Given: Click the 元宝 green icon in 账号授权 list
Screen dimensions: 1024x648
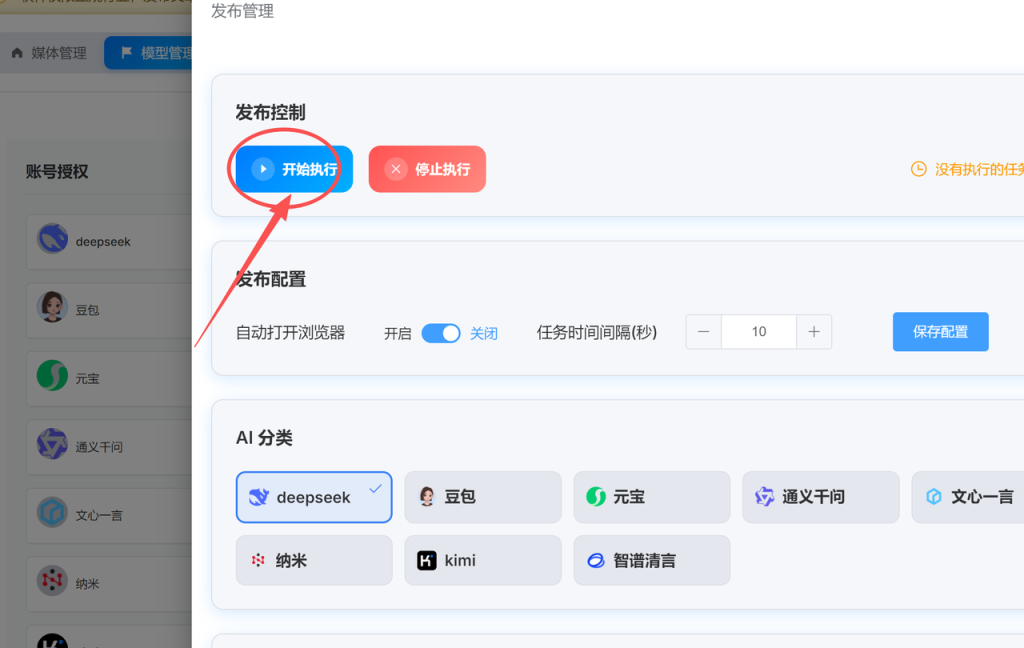Looking at the screenshot, I should pyautogui.click(x=52, y=376).
